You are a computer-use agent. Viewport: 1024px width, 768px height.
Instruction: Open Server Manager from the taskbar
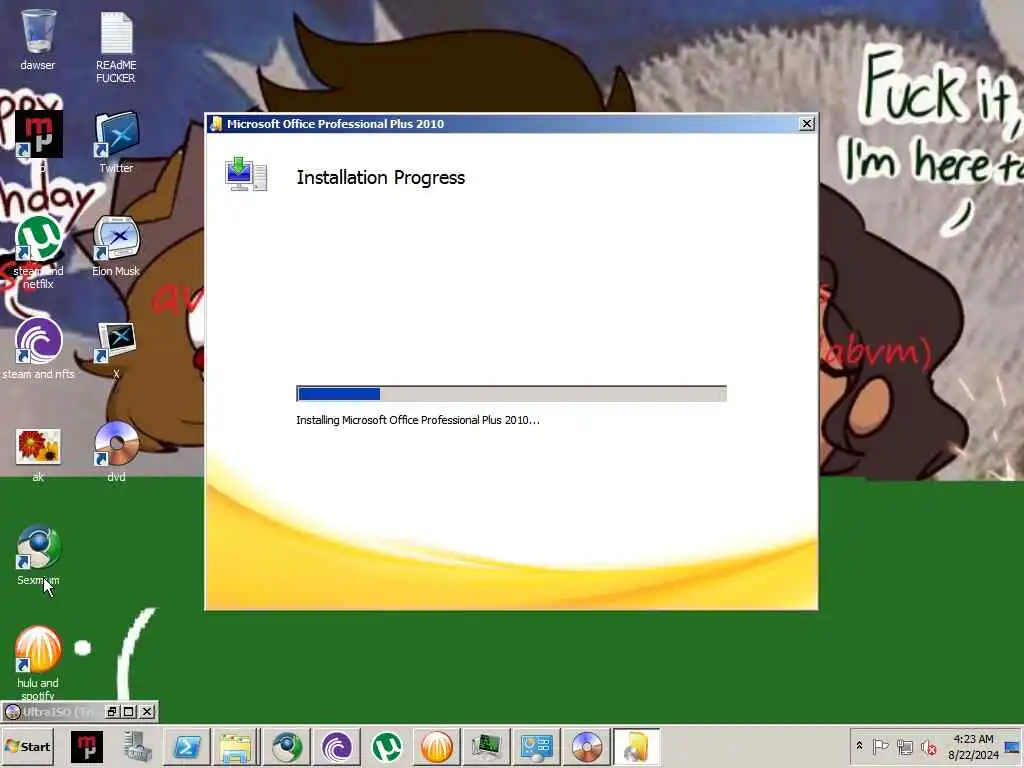pos(137,746)
